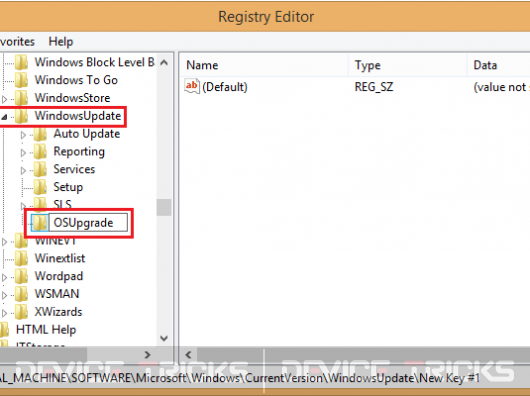Click the Name column header
Screen dimensions: 530x396
(264, 65)
